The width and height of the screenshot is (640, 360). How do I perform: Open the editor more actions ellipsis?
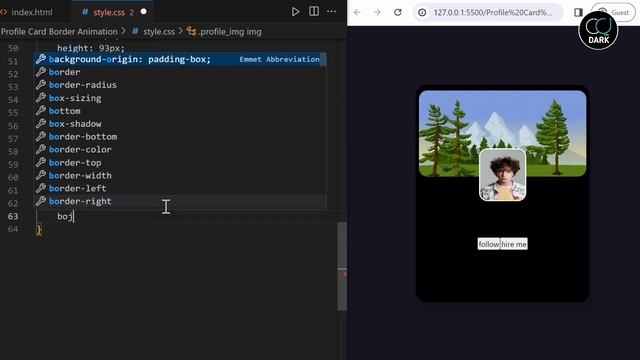click(331, 11)
